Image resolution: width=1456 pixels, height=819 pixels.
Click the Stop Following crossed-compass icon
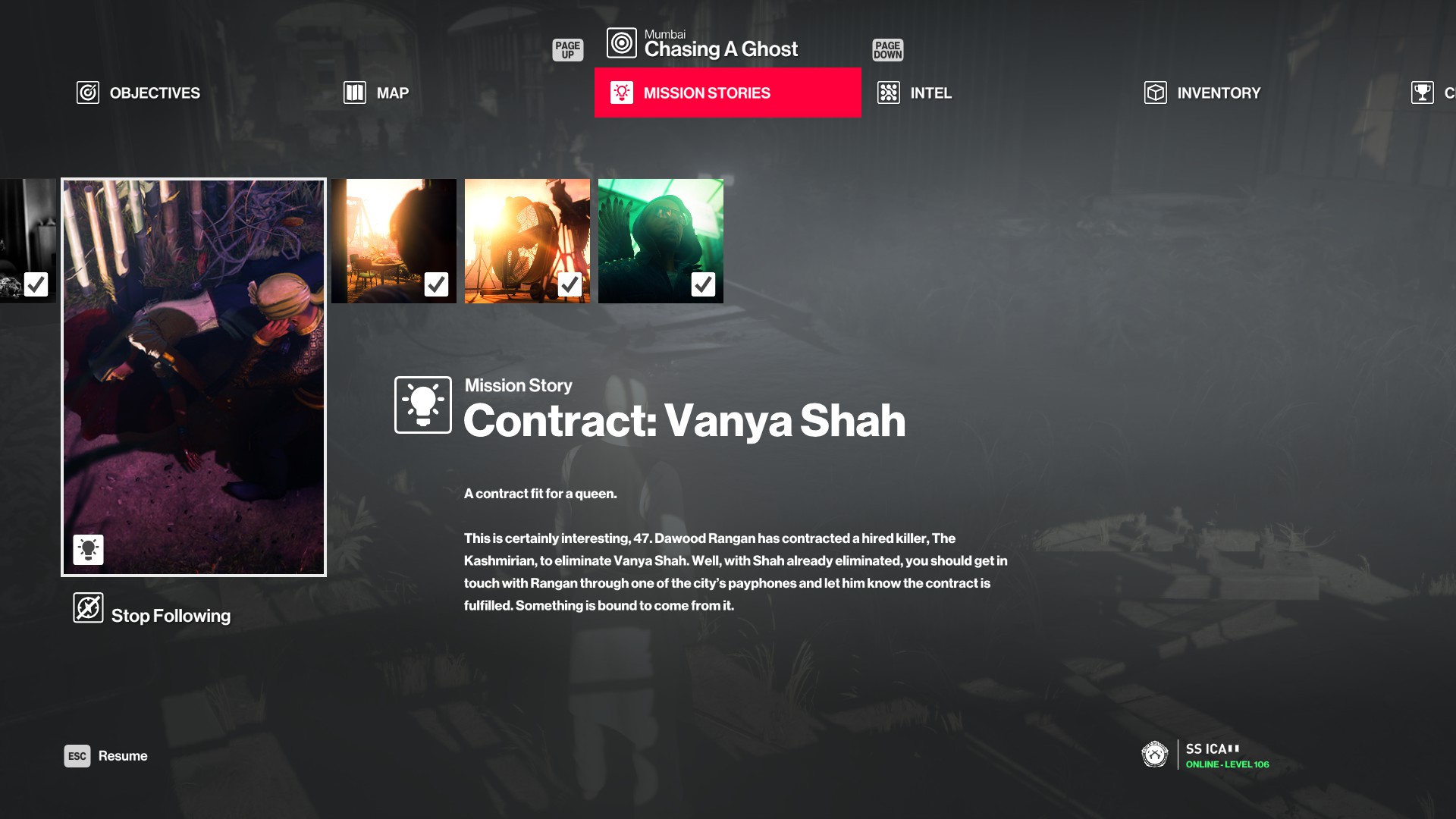pyautogui.click(x=88, y=607)
